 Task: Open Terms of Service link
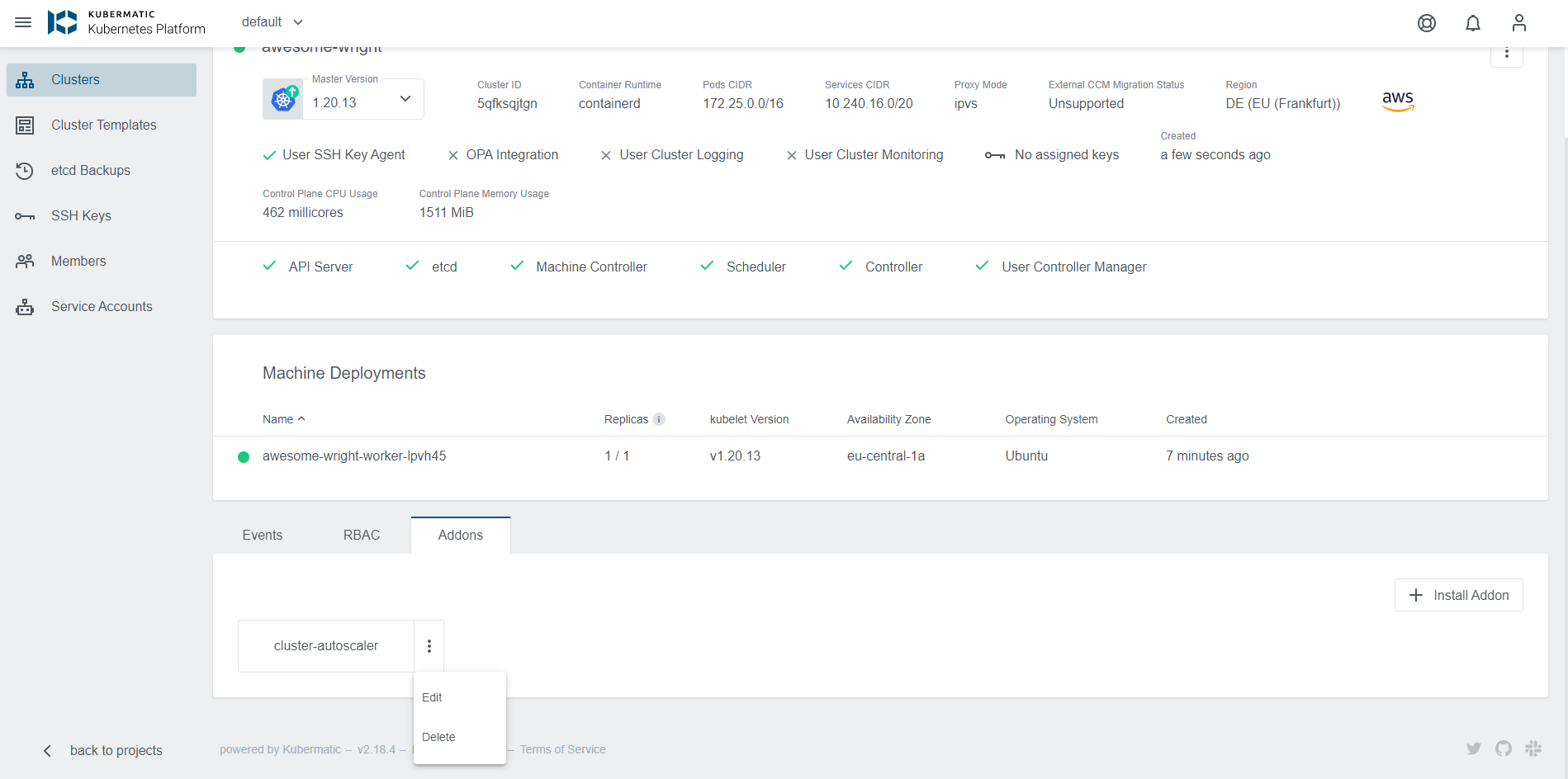click(563, 749)
